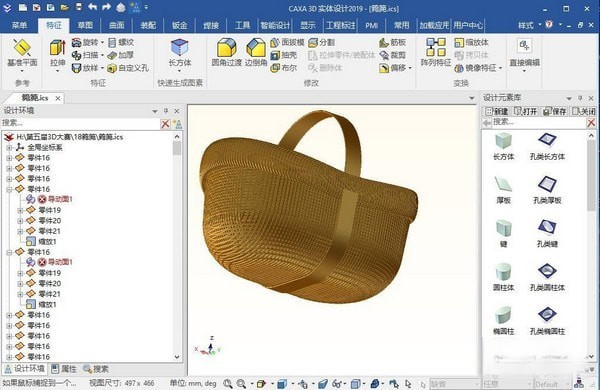Use the 加厚 thicken tool
This screenshot has height=390, width=600.
click(121, 55)
